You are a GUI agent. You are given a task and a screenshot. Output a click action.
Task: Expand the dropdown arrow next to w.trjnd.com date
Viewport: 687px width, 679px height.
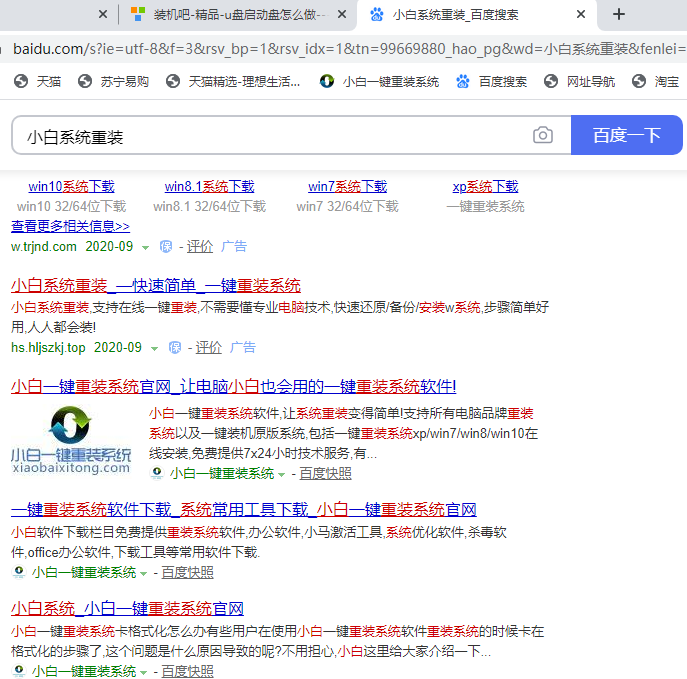tap(145, 247)
